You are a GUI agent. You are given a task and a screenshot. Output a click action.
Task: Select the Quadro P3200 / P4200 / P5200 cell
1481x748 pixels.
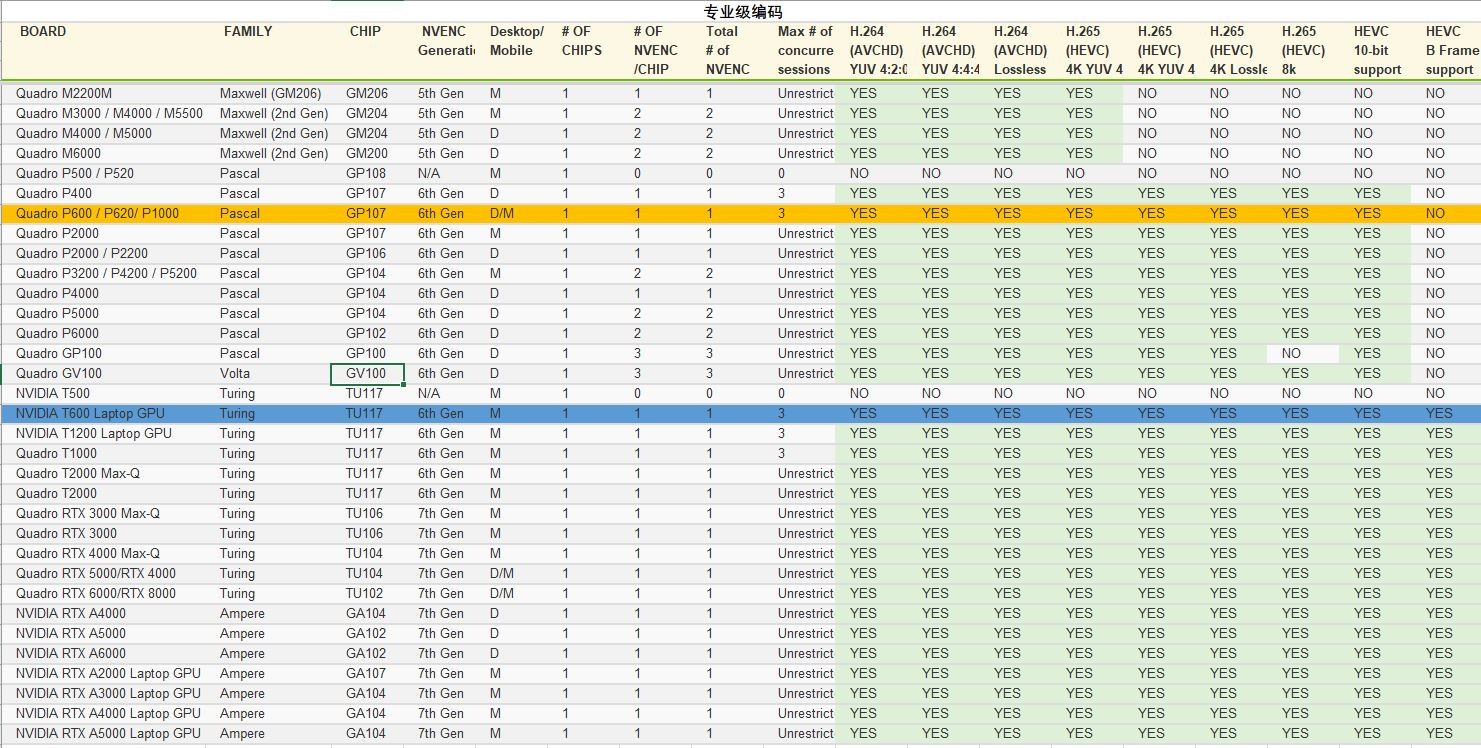[103, 273]
